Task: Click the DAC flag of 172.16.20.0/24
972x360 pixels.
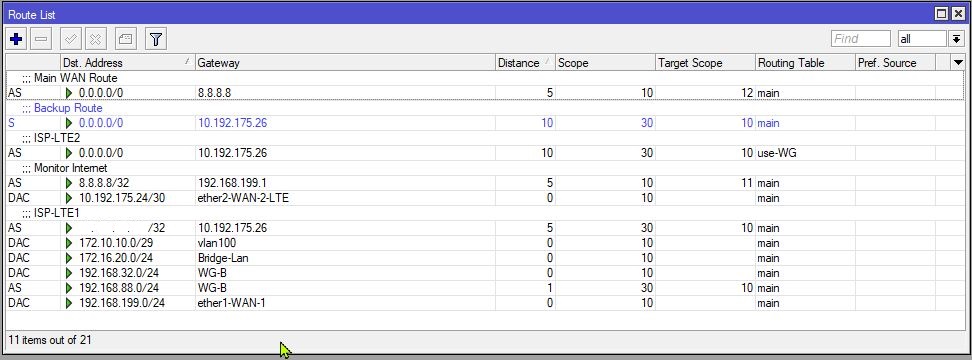Action: tap(19, 258)
